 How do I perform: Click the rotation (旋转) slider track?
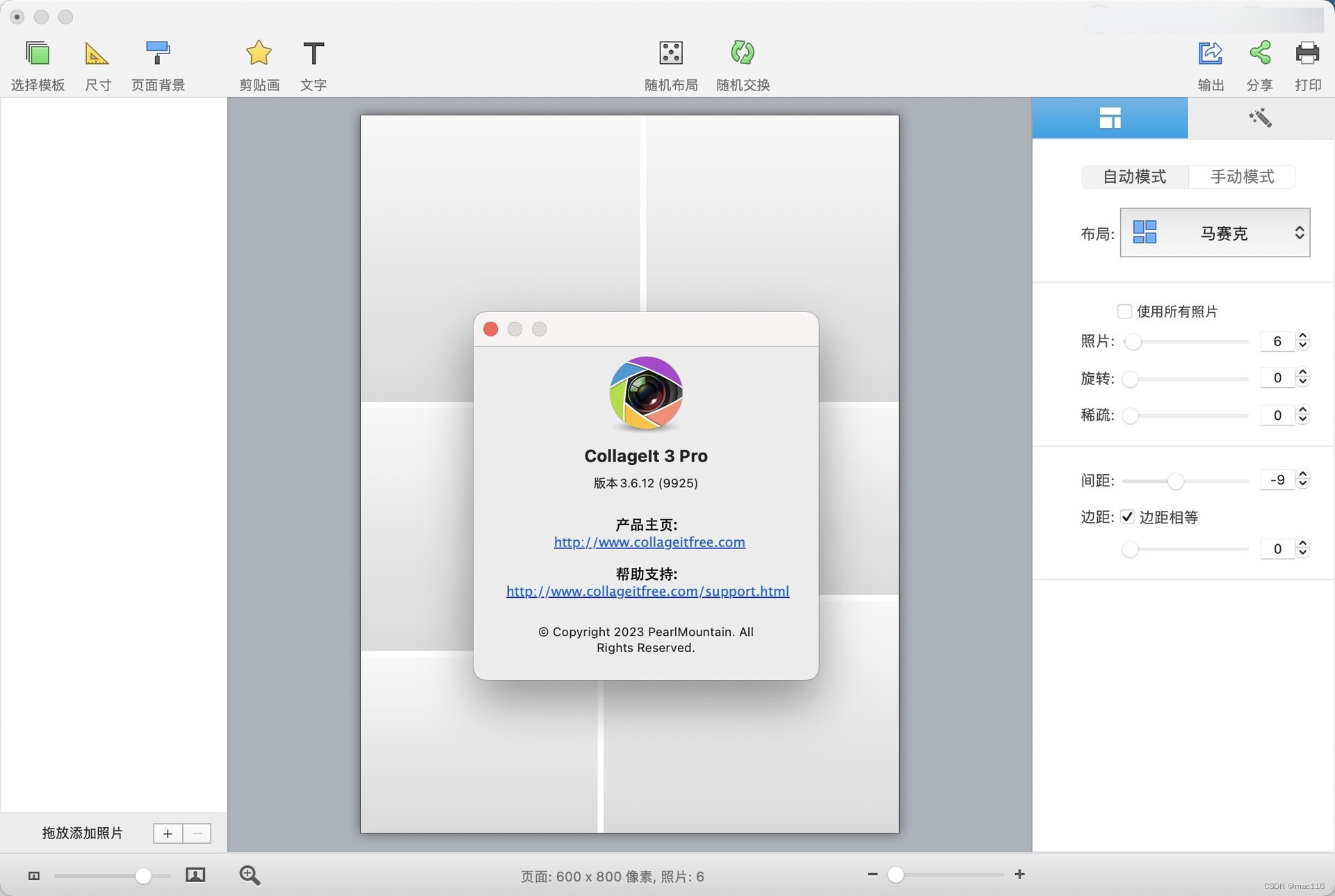pyautogui.click(x=1189, y=379)
